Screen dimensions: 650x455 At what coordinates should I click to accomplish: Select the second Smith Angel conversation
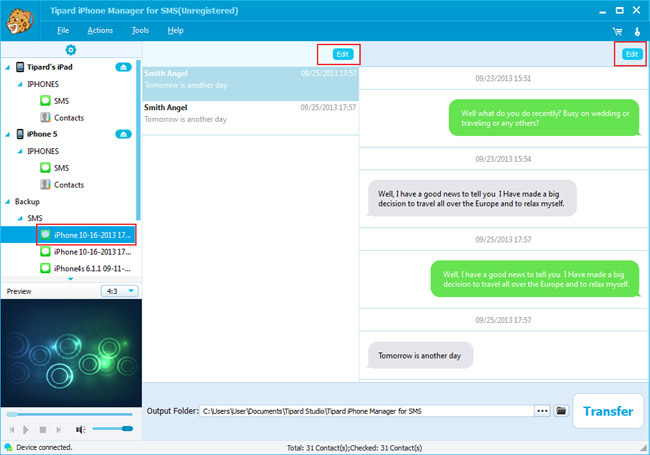point(250,118)
